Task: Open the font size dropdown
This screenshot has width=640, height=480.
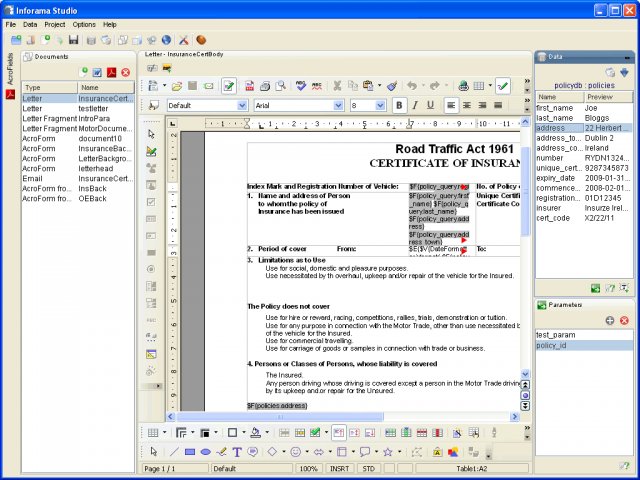Action: pos(380,105)
